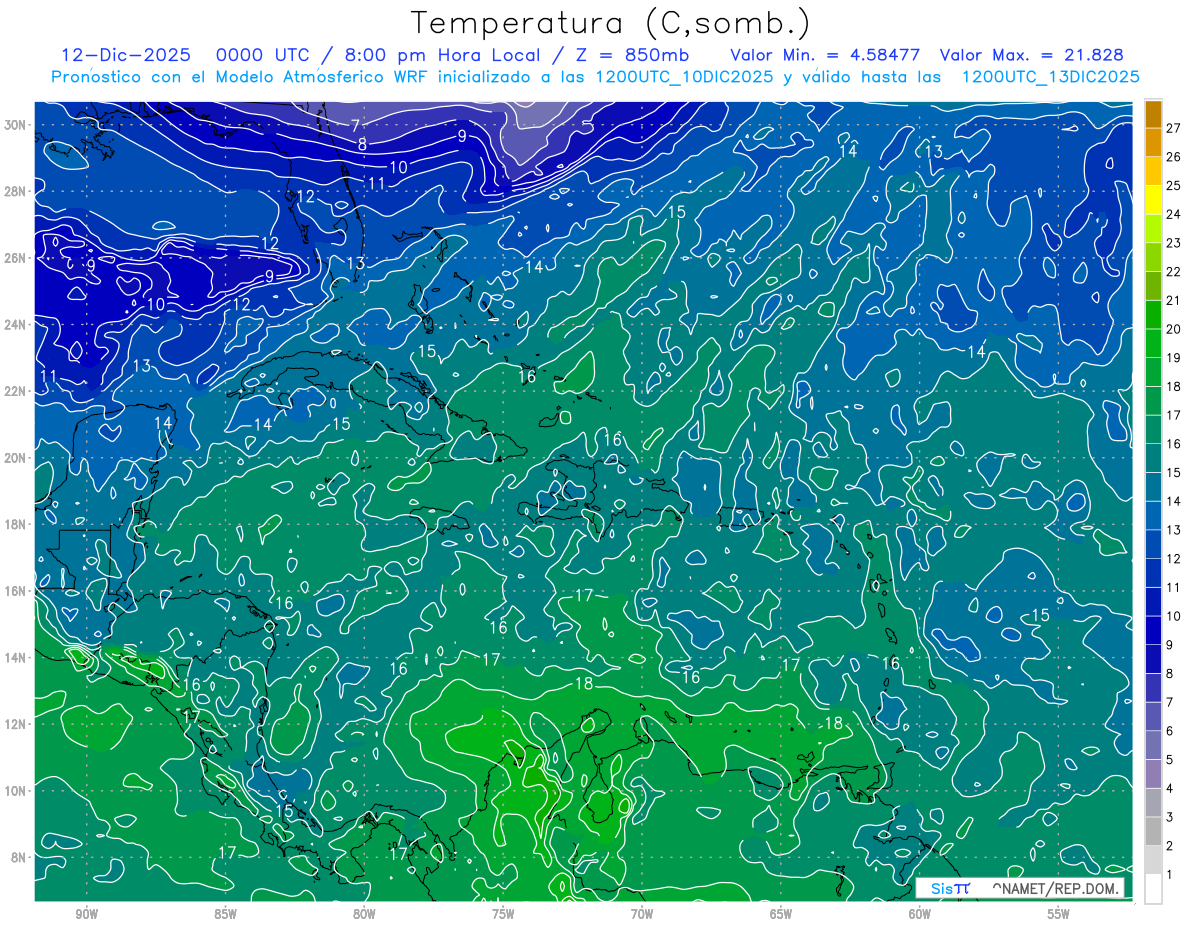This screenshot has width=1200, height=927.
Task: Pick the yellow band between 24 and 25
Action: [x=1153, y=200]
